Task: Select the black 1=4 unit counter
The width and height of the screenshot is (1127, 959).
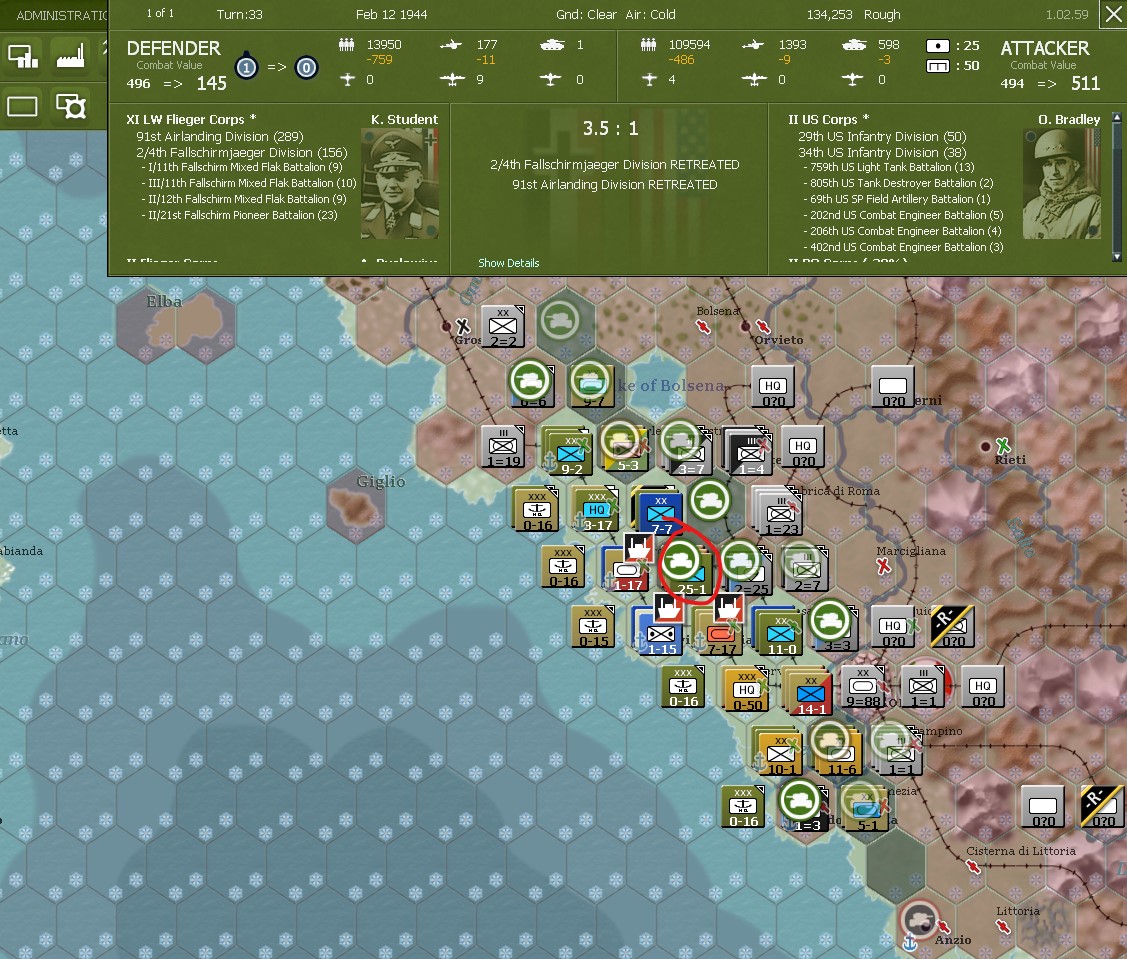Action: click(x=750, y=454)
